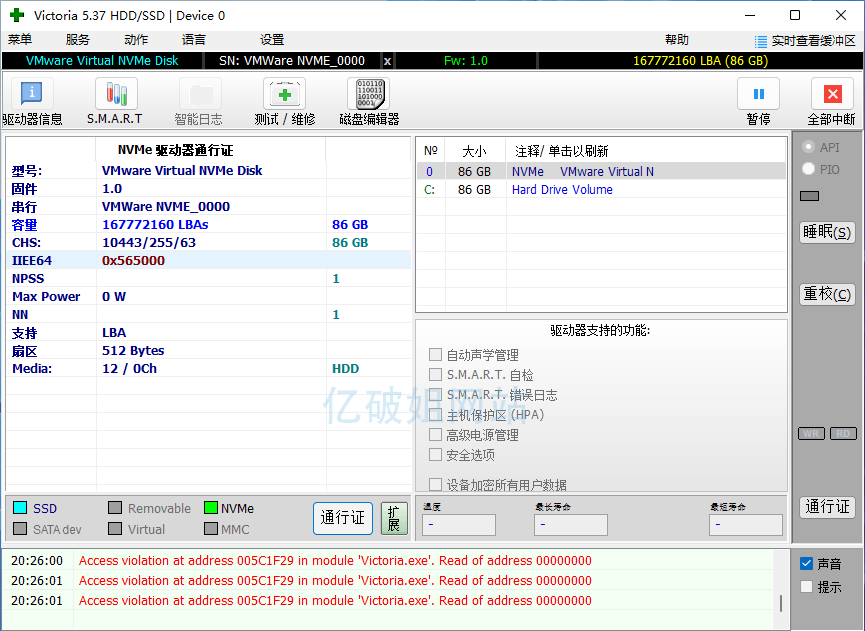This screenshot has width=865, height=631.
Task: Click the 扩展 expand button
Action: click(394, 518)
